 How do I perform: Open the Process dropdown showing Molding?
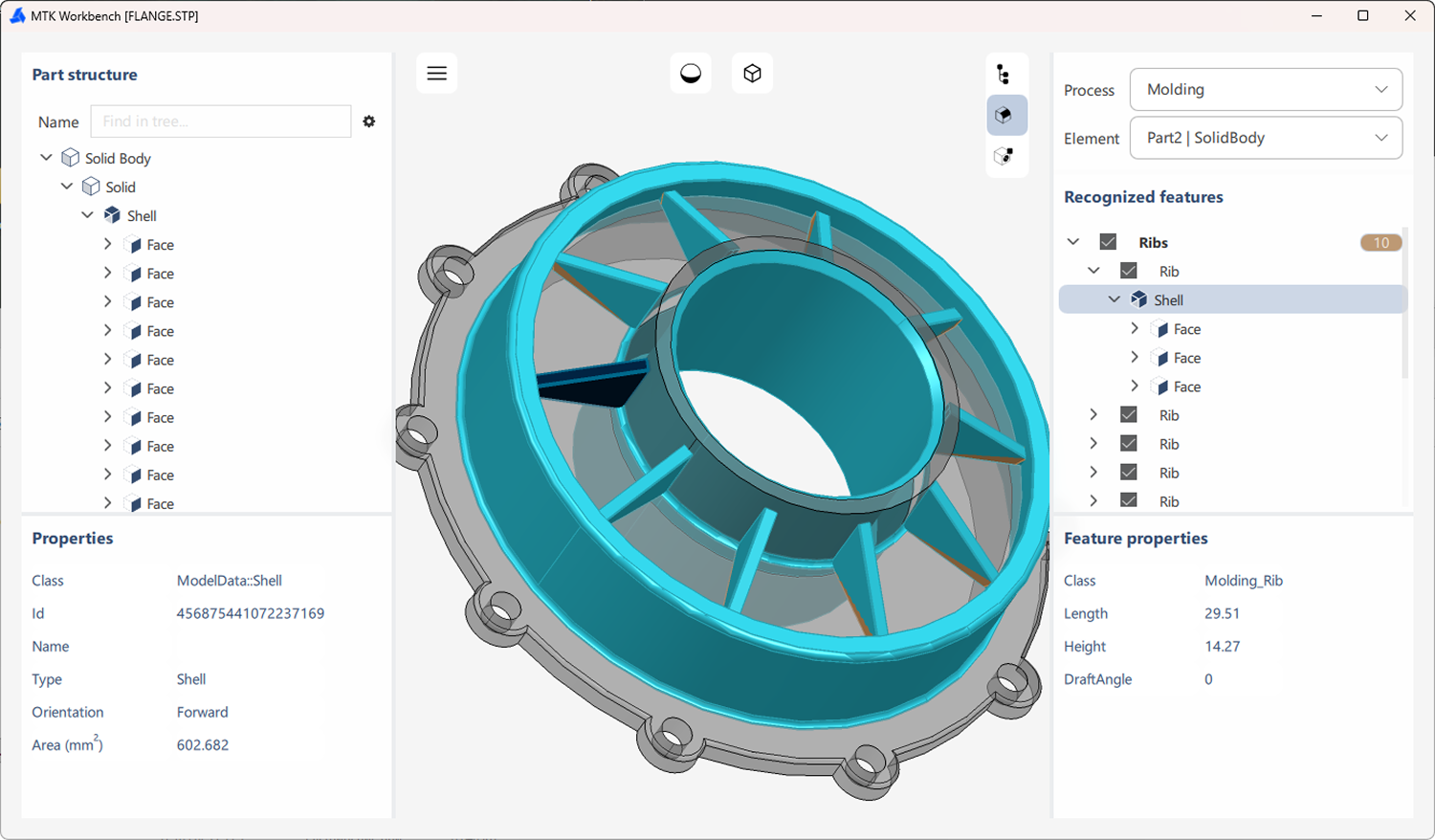pyautogui.click(x=1265, y=89)
